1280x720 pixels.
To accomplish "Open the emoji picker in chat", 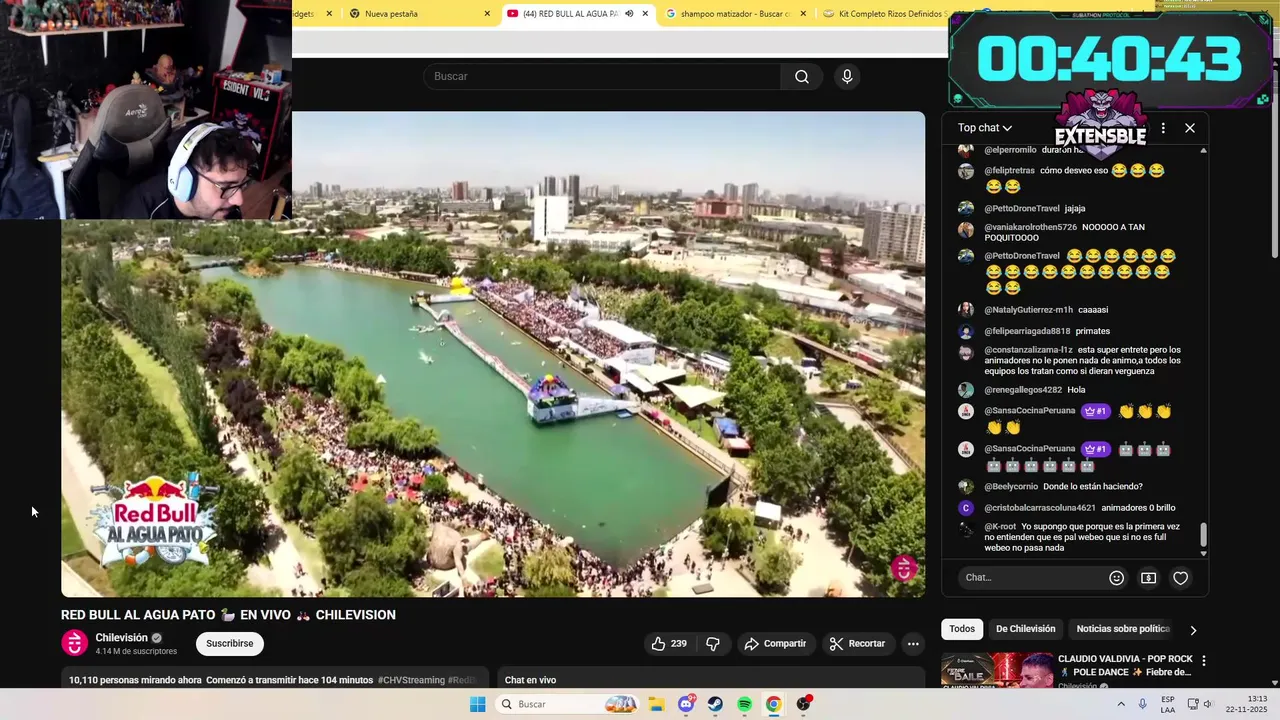I will point(1117,578).
